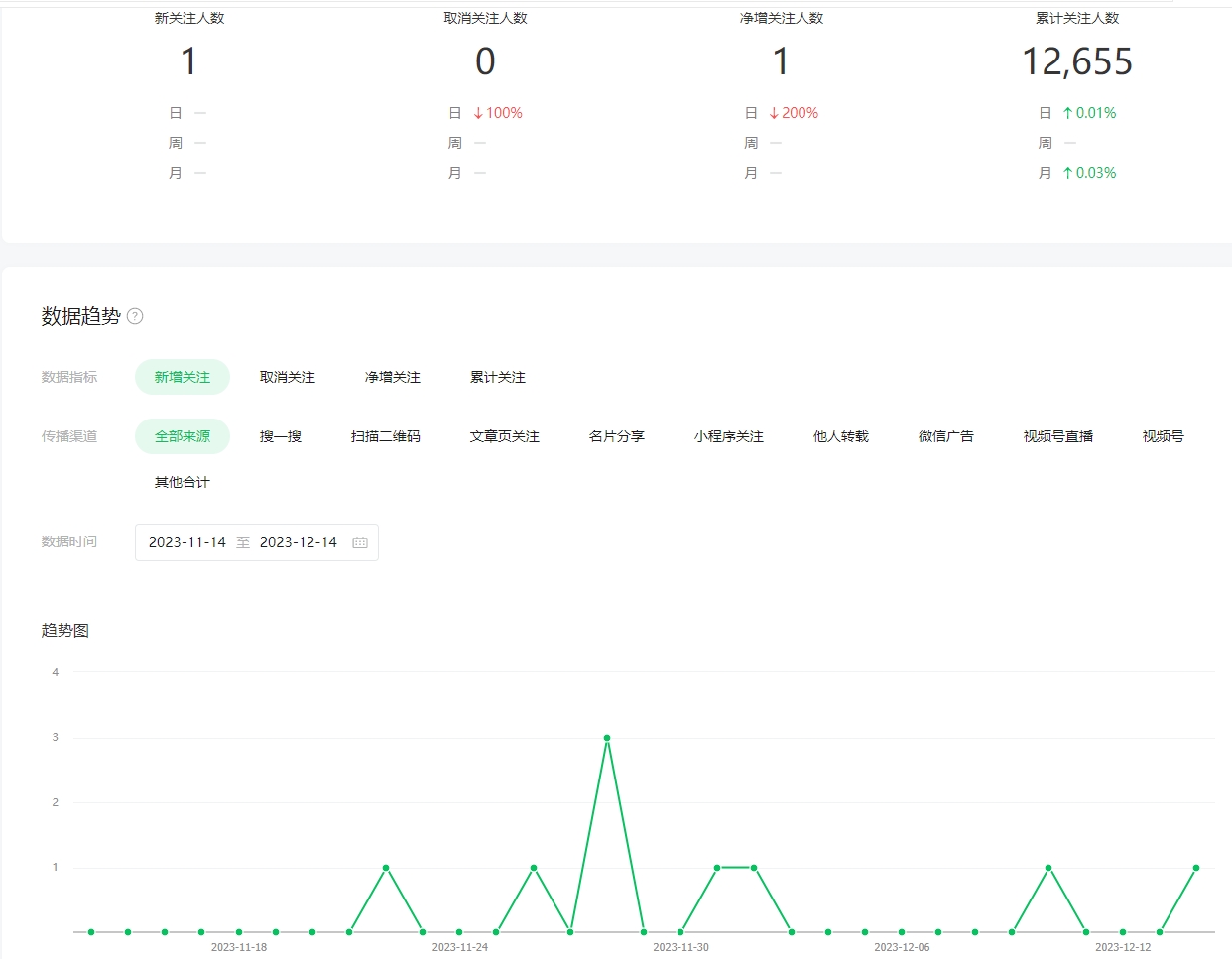Click the 数据指标 row label
Screen dimensions: 1232x959
pyautogui.click(x=69, y=377)
